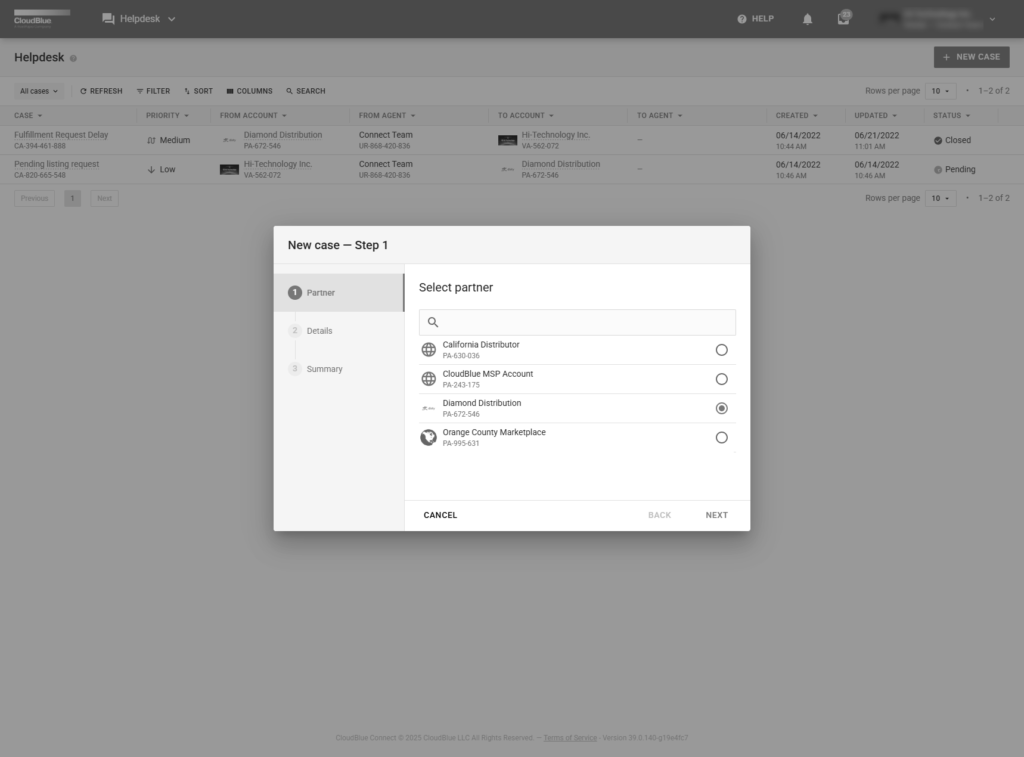
Task: Cancel the new case dialog
Action: (440, 515)
